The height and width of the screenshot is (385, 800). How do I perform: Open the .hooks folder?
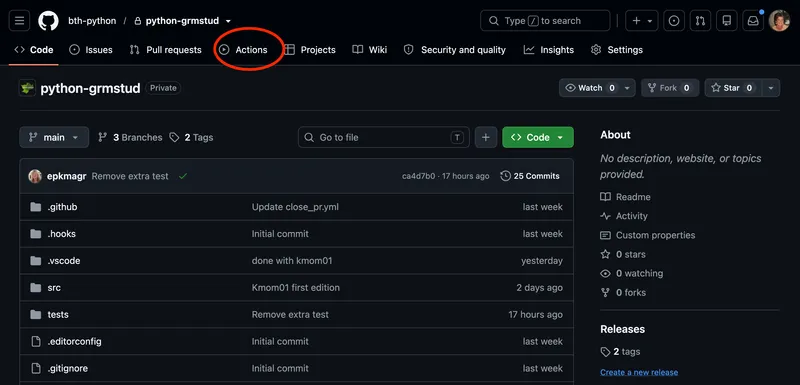pyautogui.click(x=62, y=234)
